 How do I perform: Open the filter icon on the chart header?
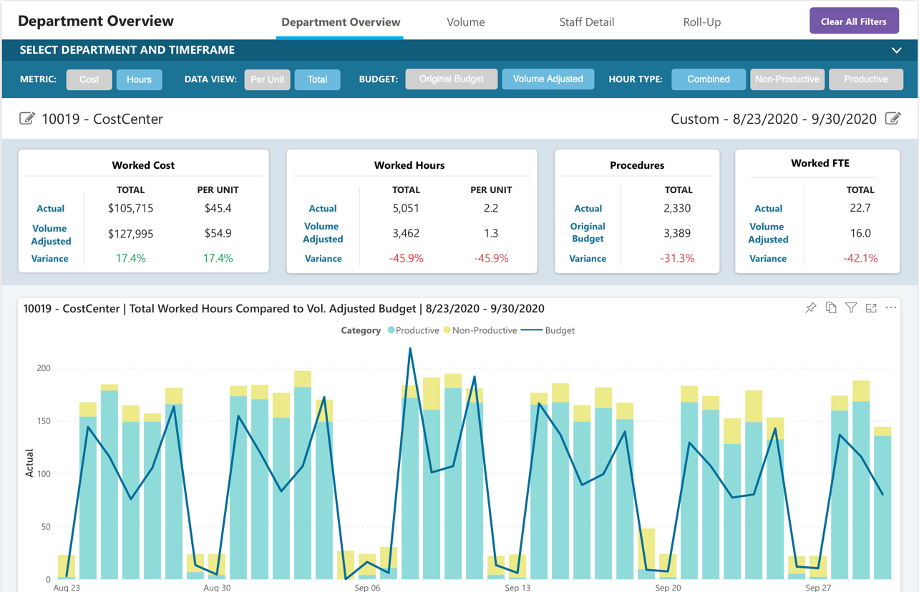(851, 309)
